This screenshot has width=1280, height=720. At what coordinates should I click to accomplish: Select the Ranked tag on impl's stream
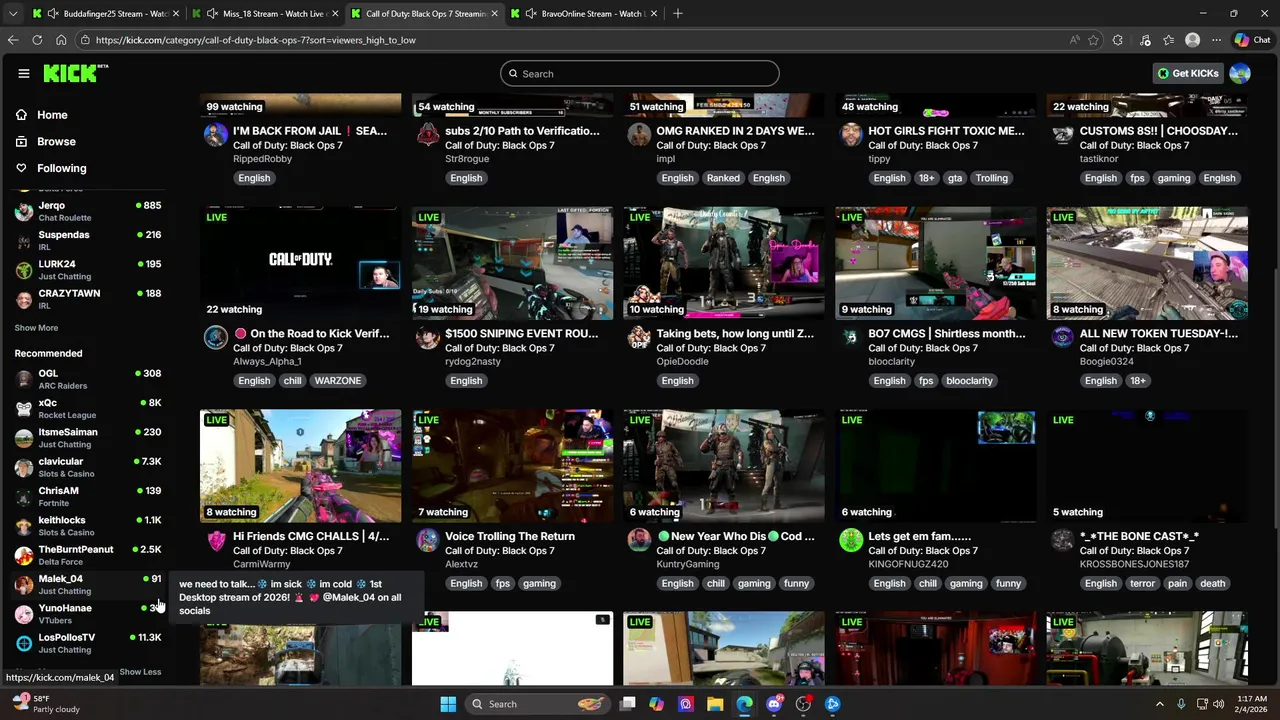[723, 178]
